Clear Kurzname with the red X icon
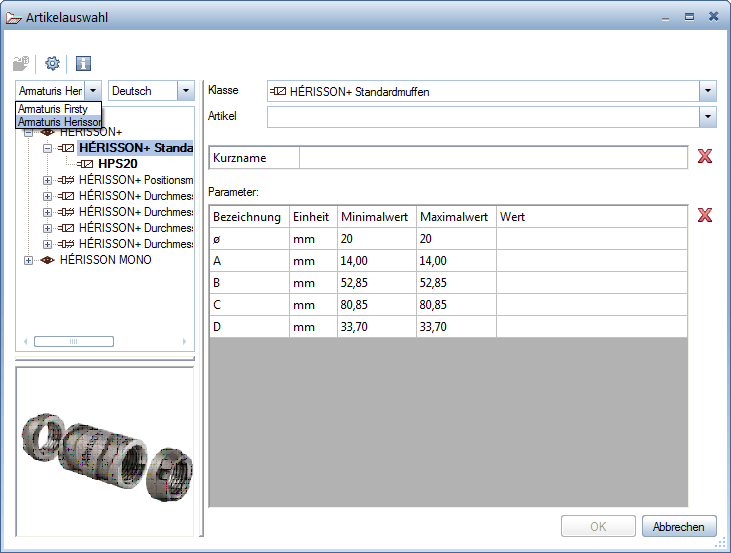This screenshot has width=731, height=553. click(x=705, y=156)
